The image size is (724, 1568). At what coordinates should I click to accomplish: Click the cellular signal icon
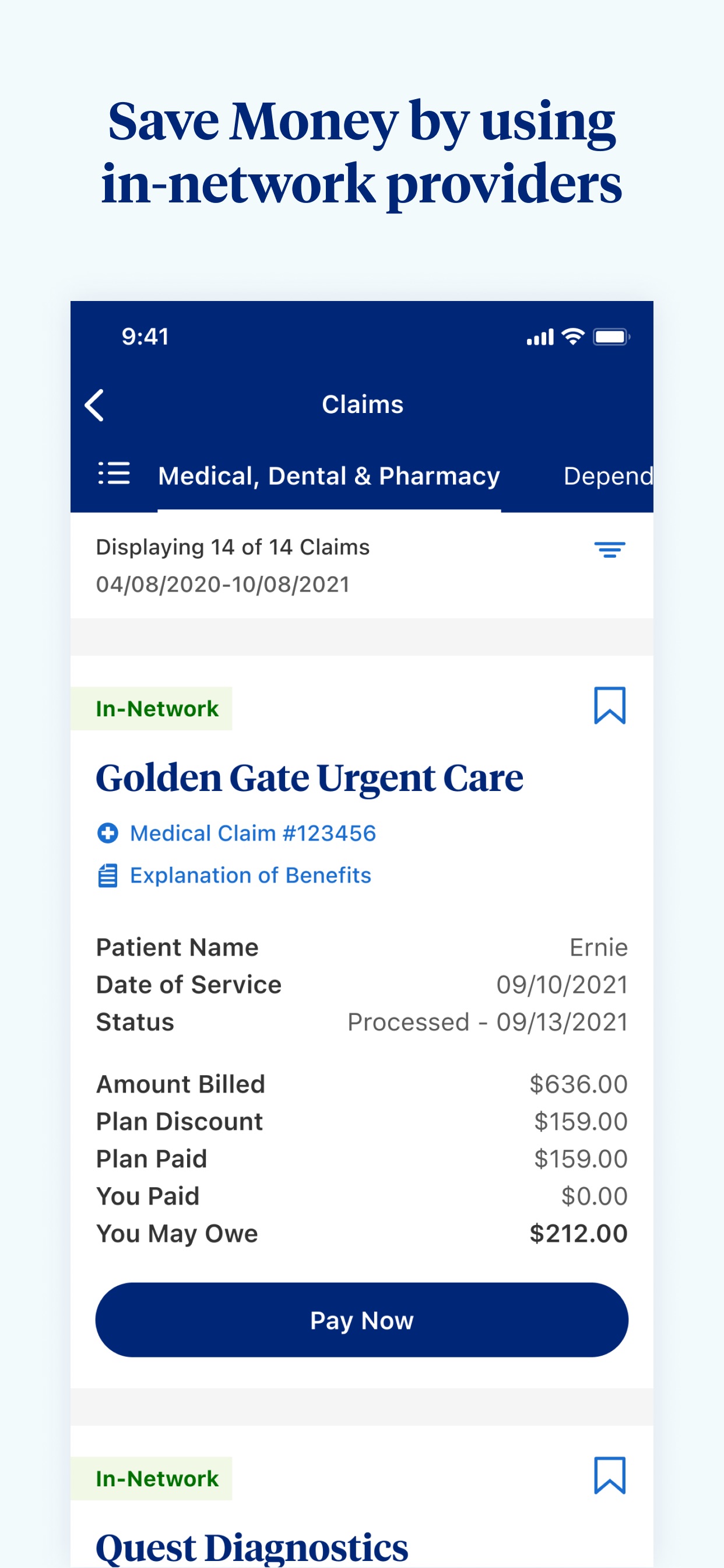540,337
